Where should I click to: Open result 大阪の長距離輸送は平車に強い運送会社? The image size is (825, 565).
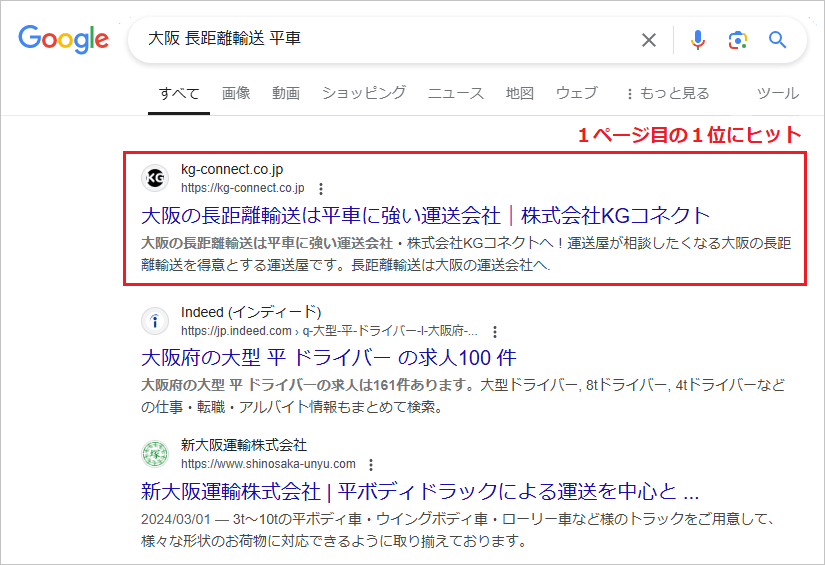425,216
